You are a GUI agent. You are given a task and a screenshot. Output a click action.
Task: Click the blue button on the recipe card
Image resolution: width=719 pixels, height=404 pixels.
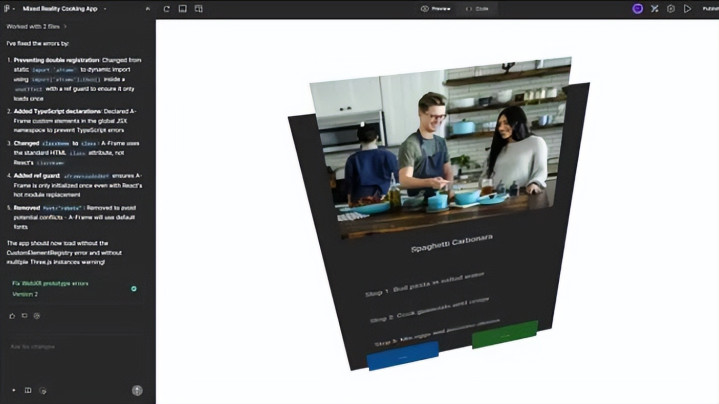pyautogui.click(x=403, y=356)
